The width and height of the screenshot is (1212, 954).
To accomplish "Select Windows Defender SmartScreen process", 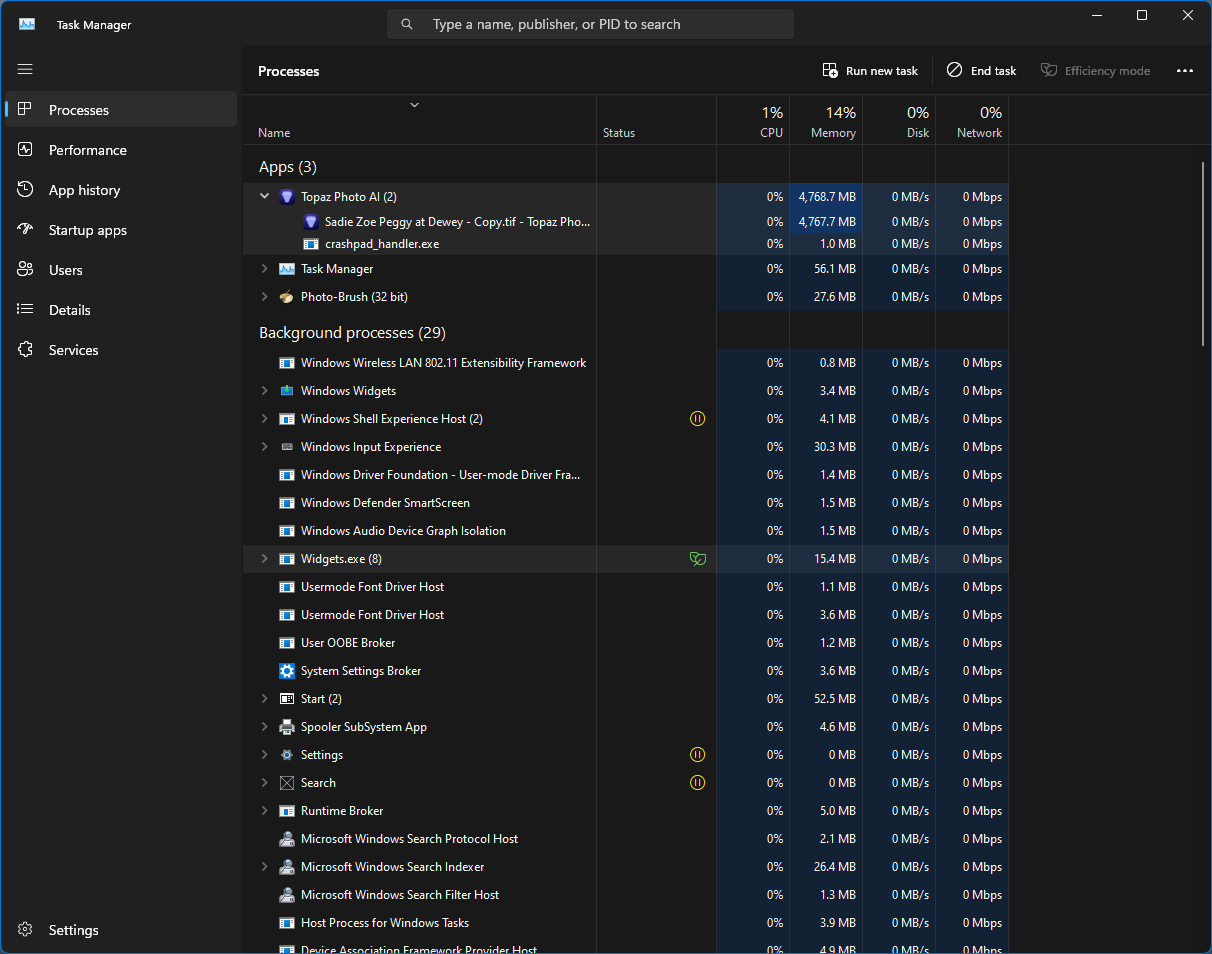I will (625, 503).
